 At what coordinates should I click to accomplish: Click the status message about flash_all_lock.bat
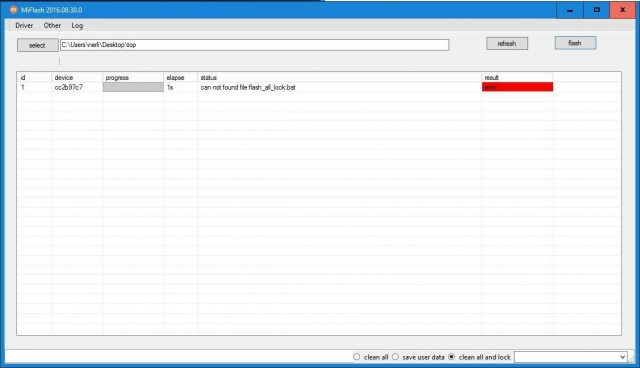tap(248, 87)
